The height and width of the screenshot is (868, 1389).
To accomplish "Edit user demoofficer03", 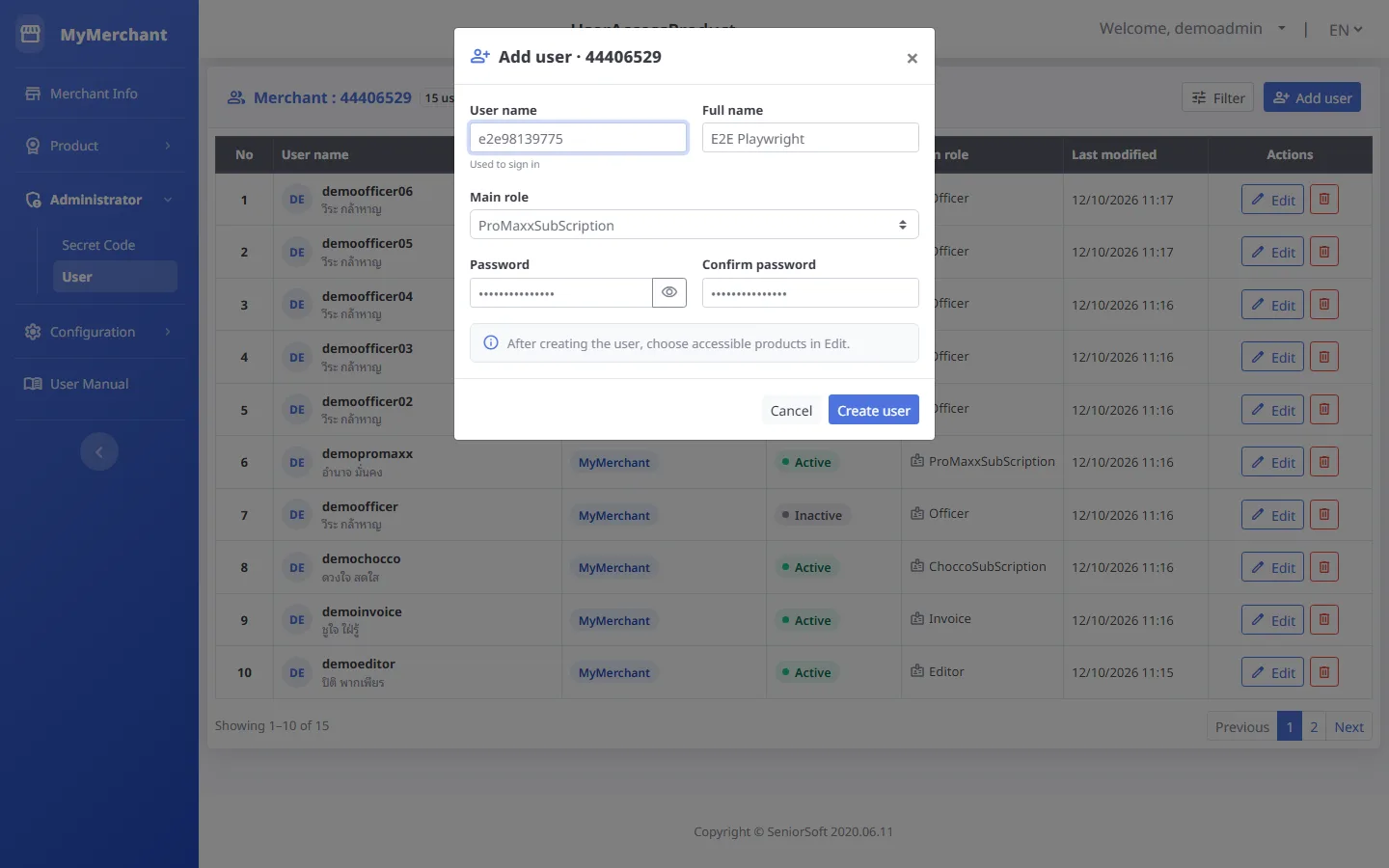I will point(1273,357).
